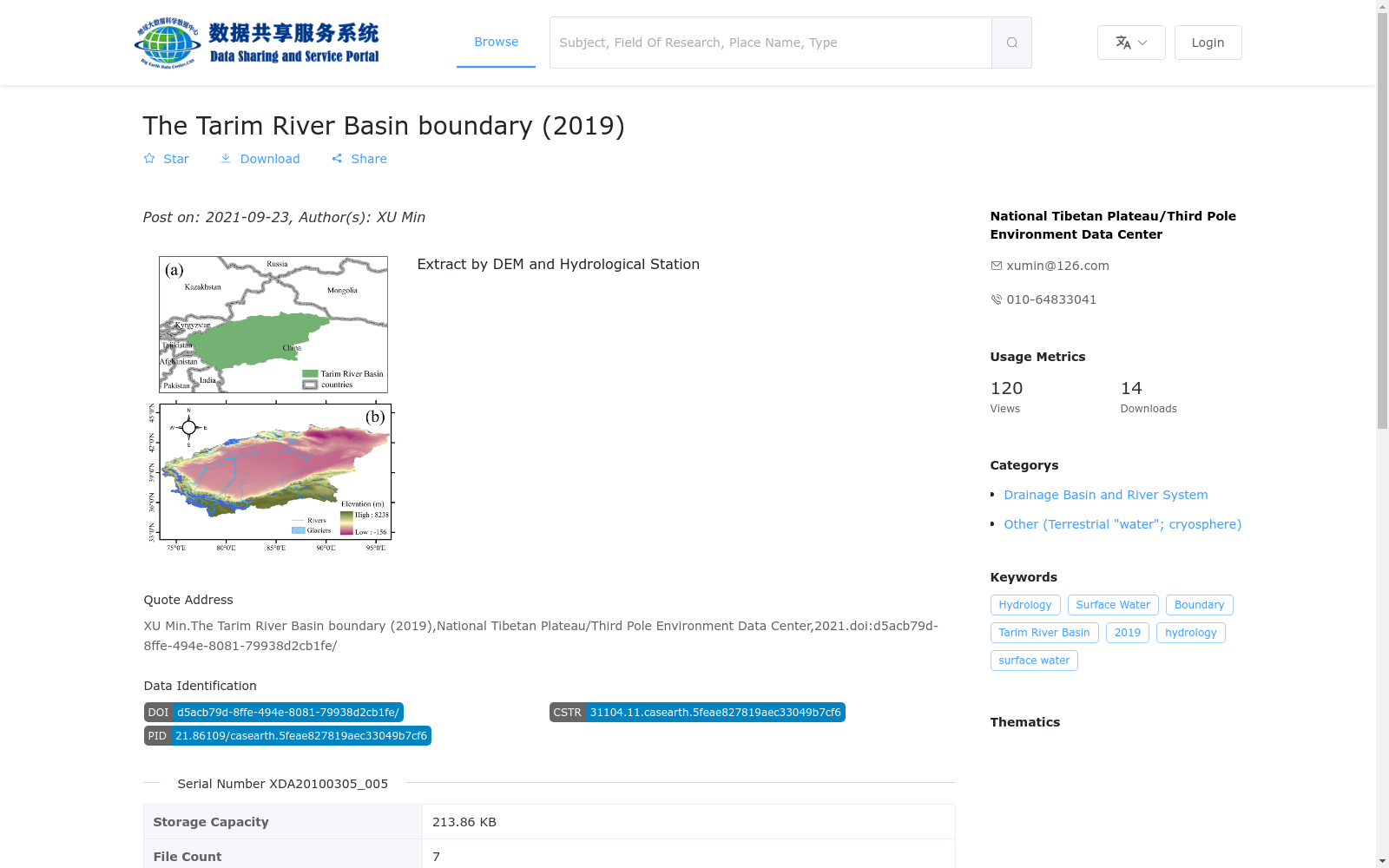Click the Share icon link
Image resolution: width=1389 pixels, height=868 pixels.
(337, 159)
